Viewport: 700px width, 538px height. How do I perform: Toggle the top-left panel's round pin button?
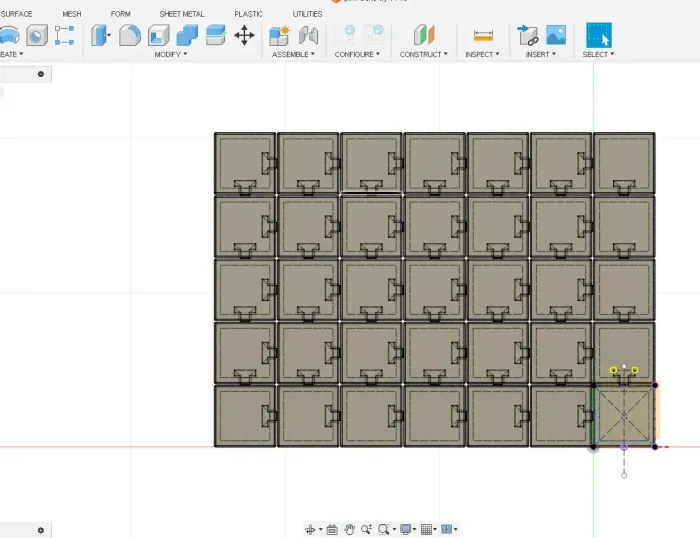pyautogui.click(x=41, y=74)
